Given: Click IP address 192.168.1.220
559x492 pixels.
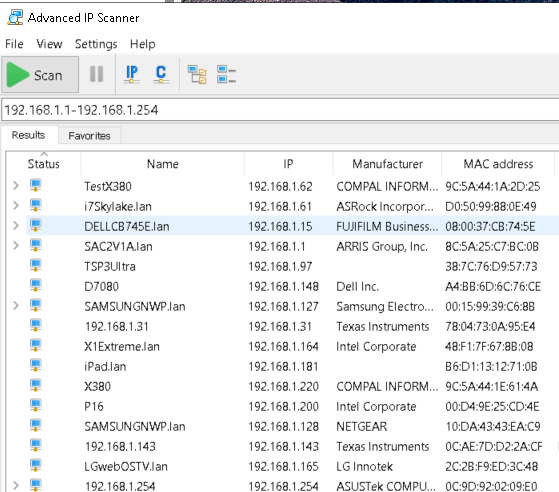Looking at the screenshot, I should pyautogui.click(x=283, y=386).
